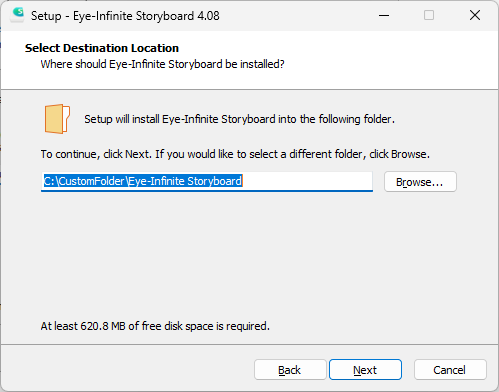Go Back to the previous setup step

tap(290, 370)
